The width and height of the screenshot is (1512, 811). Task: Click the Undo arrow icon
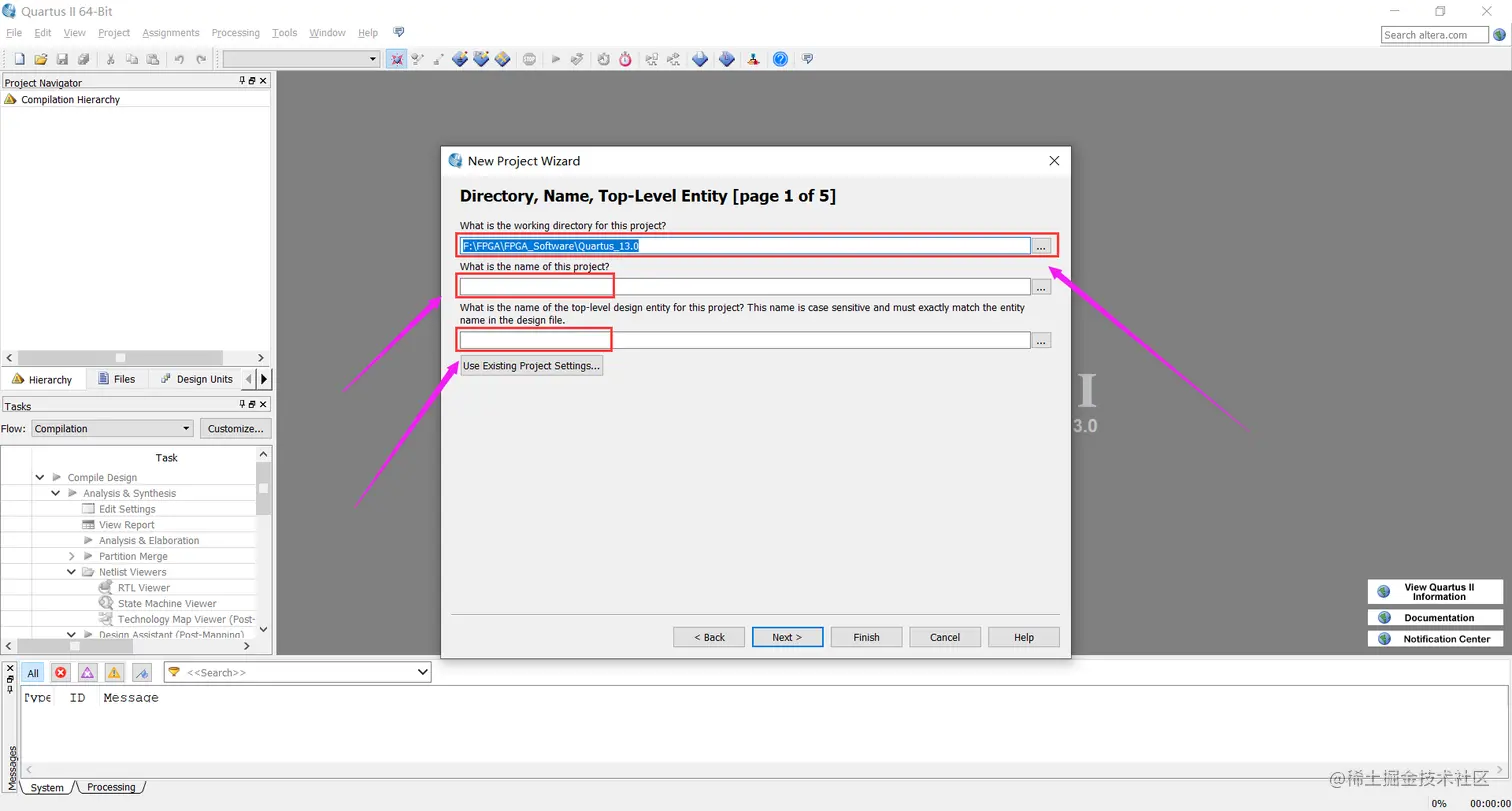179,59
